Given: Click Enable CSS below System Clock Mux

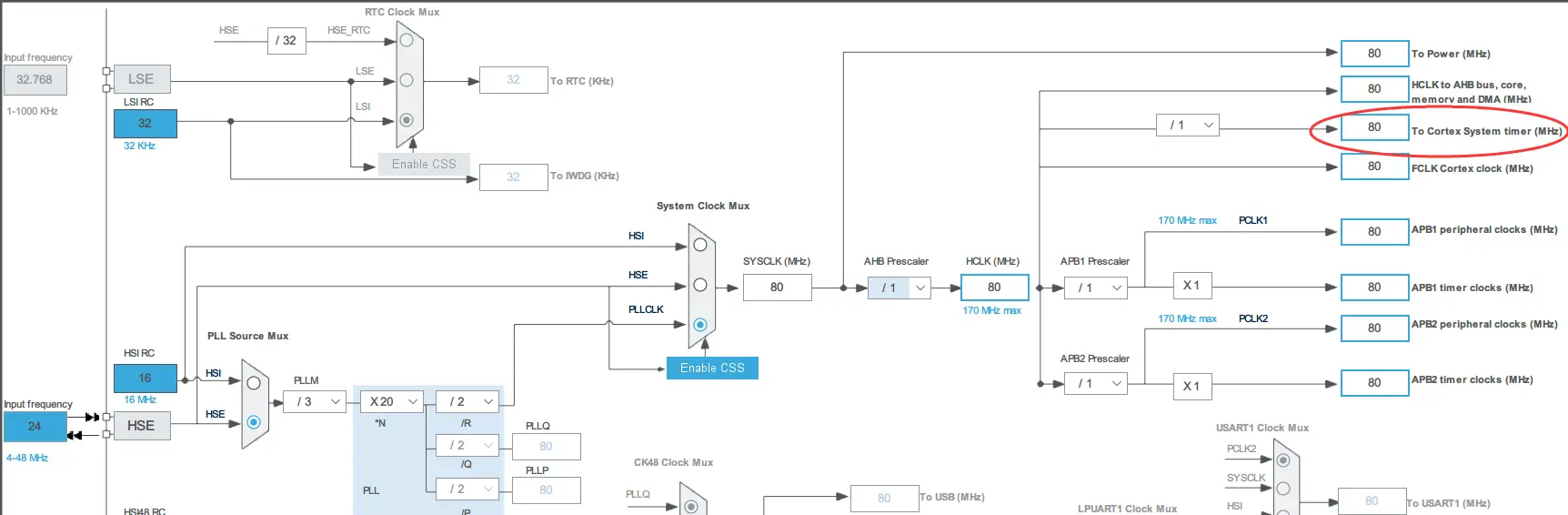Looking at the screenshot, I should pyautogui.click(x=712, y=368).
